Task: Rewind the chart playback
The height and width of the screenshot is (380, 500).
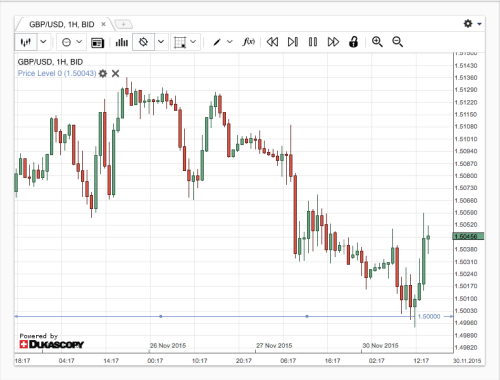Action: [x=272, y=42]
